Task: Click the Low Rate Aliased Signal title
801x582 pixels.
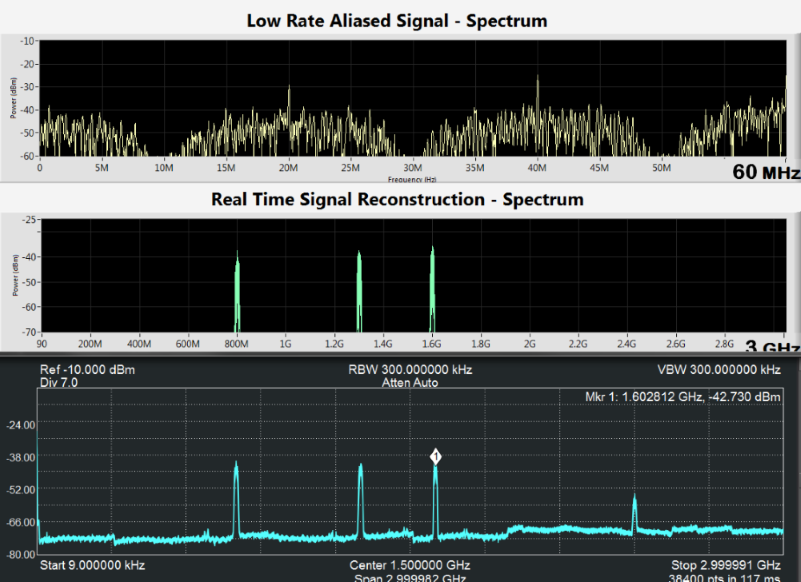Action: [397, 20]
